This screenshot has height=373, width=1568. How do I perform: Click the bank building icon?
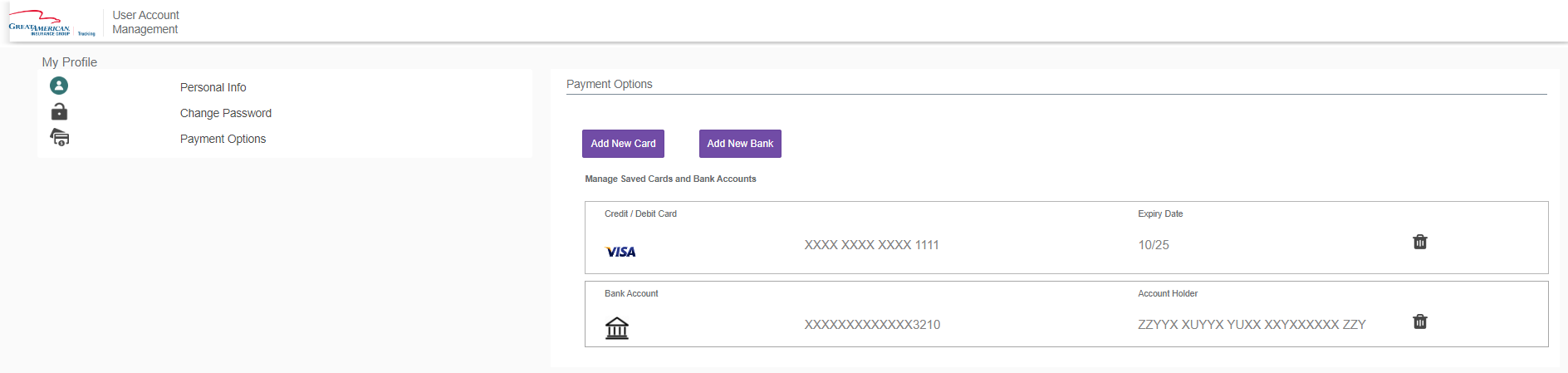point(617,328)
